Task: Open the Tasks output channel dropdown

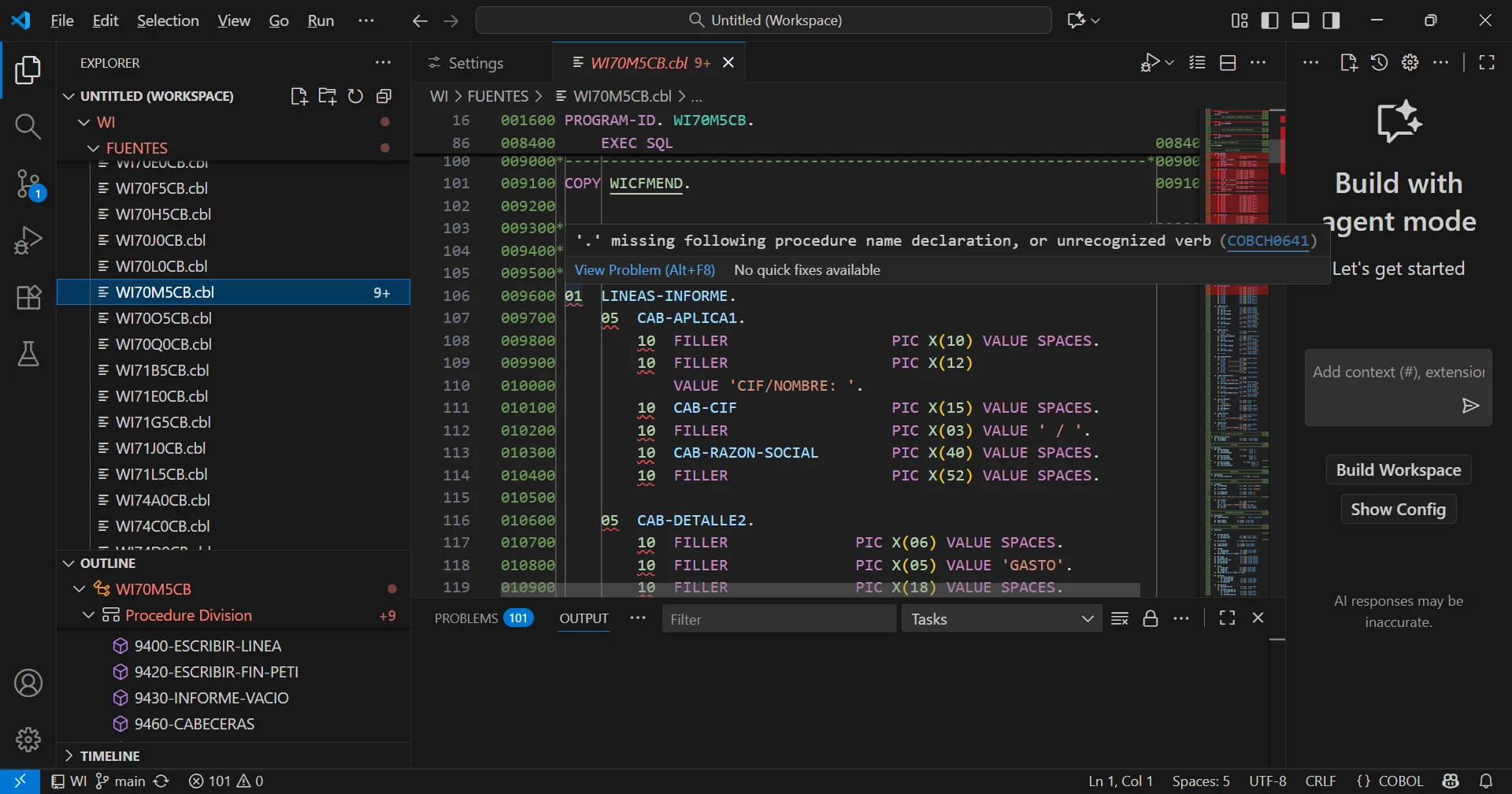Action: [1001, 619]
